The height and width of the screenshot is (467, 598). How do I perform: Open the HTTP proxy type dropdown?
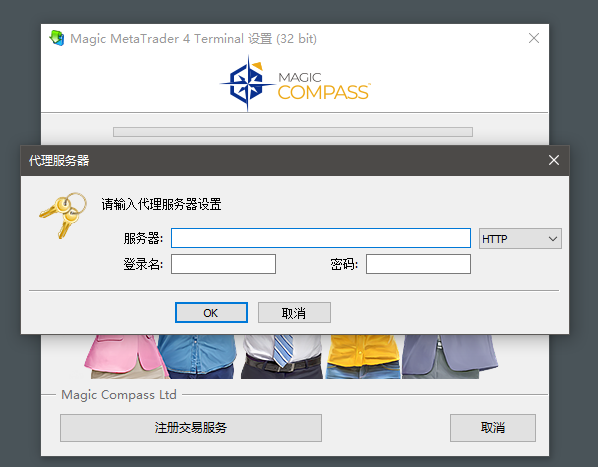click(520, 239)
